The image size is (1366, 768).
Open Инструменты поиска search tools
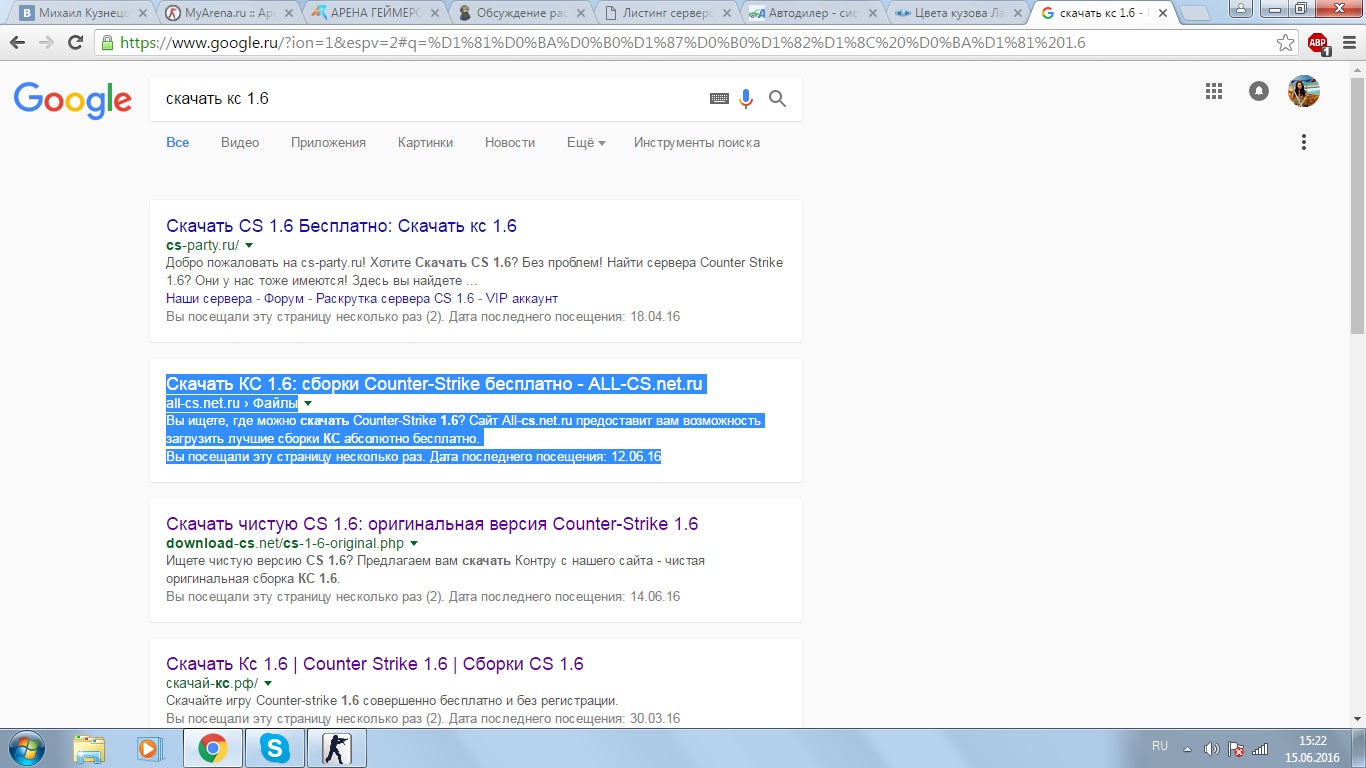tap(697, 143)
